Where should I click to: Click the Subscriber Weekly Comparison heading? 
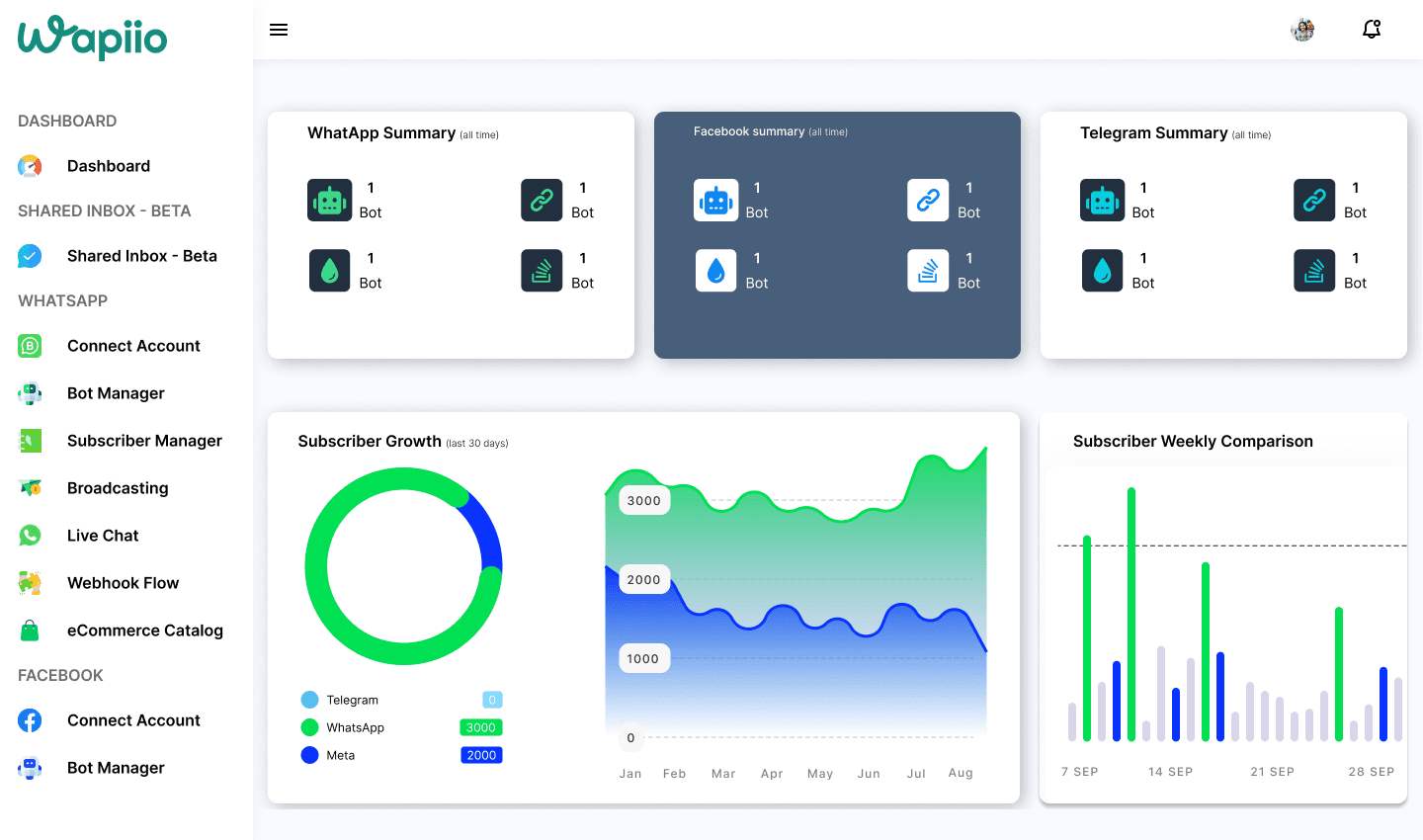click(1193, 442)
